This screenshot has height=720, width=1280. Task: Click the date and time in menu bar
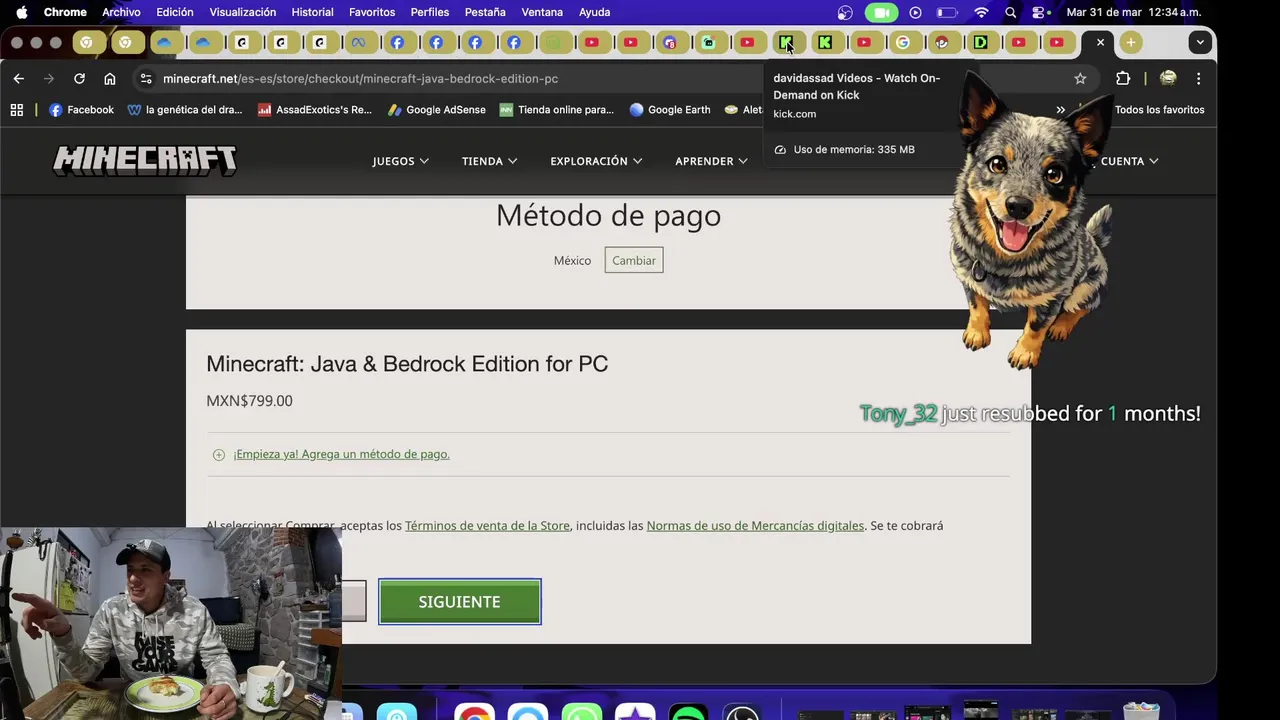[1133, 12]
